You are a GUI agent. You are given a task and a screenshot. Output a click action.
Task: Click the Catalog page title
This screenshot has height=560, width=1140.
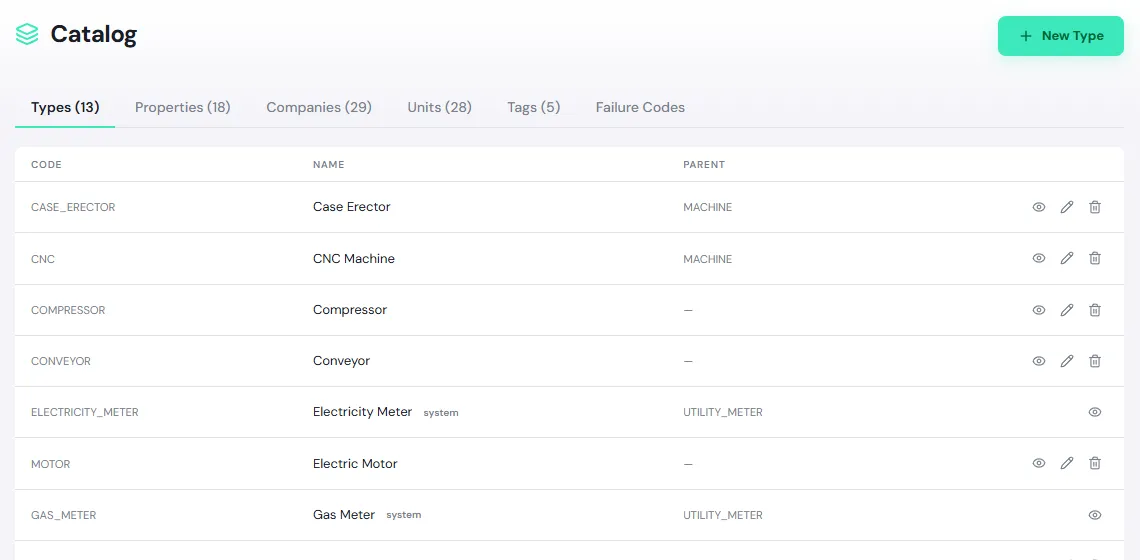pyautogui.click(x=94, y=34)
